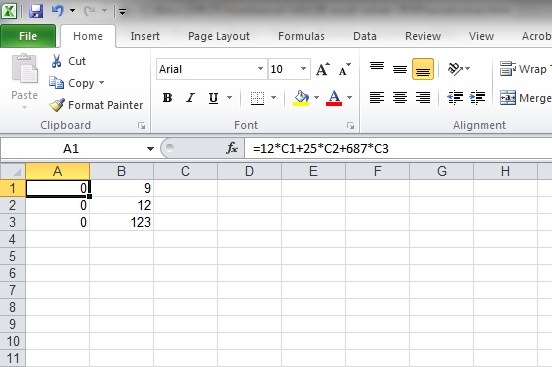Toggle Align Text Right
The height and width of the screenshot is (367, 552).
click(x=423, y=98)
